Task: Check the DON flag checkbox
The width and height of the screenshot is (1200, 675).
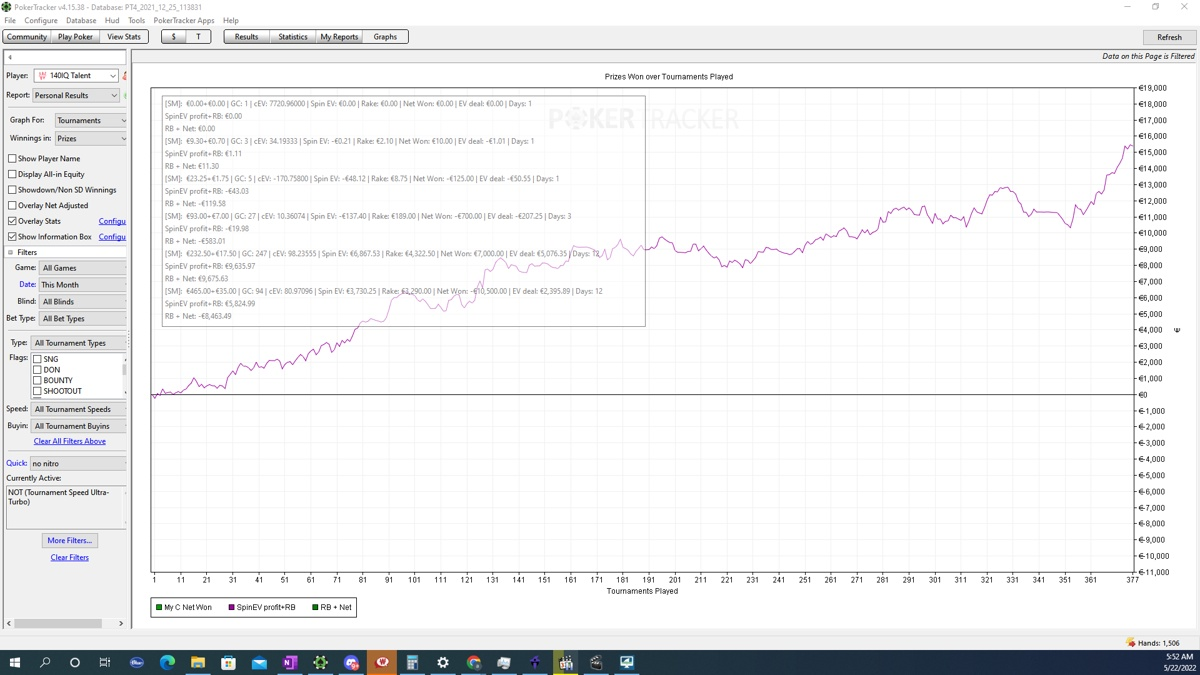Action: click(x=37, y=370)
